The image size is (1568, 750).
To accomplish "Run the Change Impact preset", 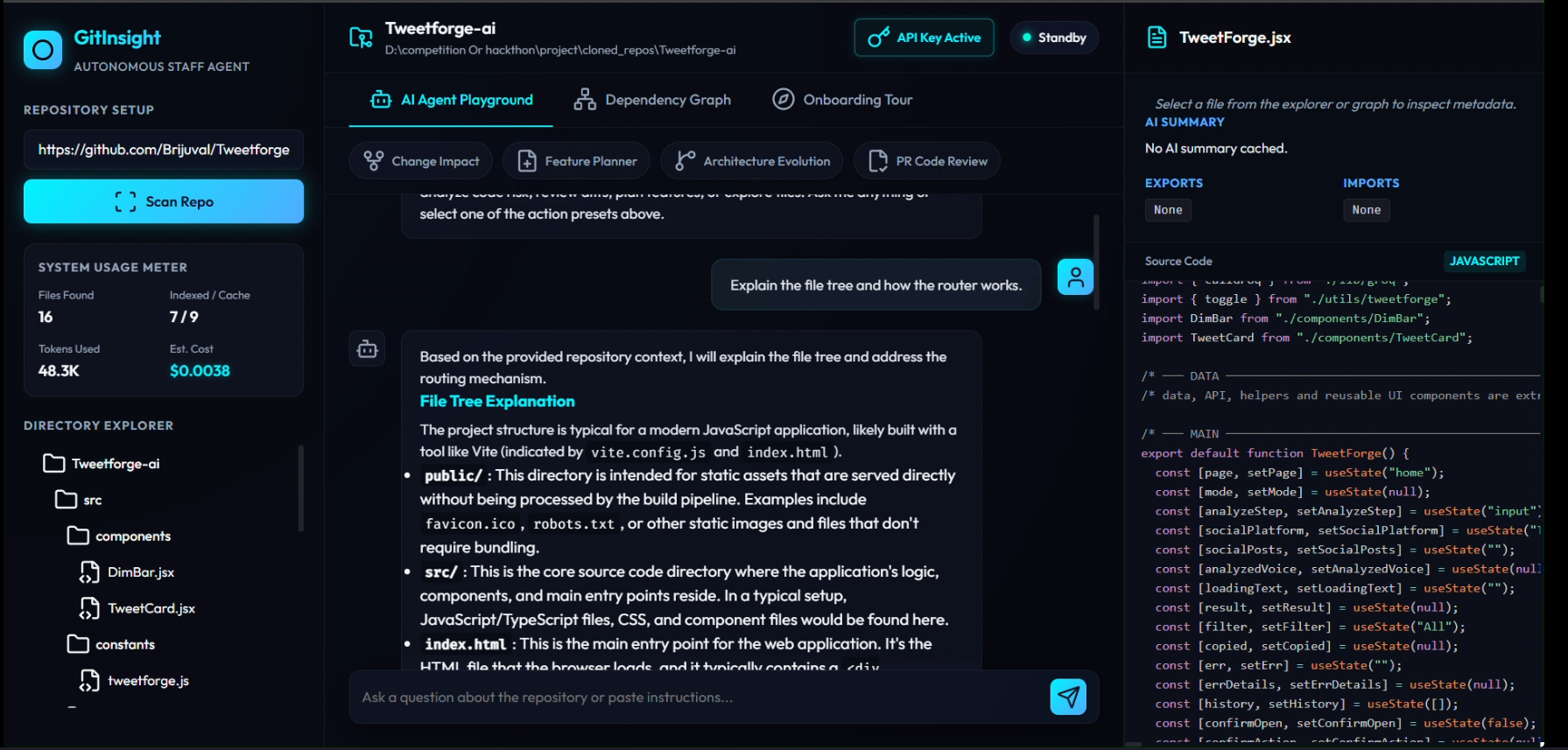I will pyautogui.click(x=421, y=161).
